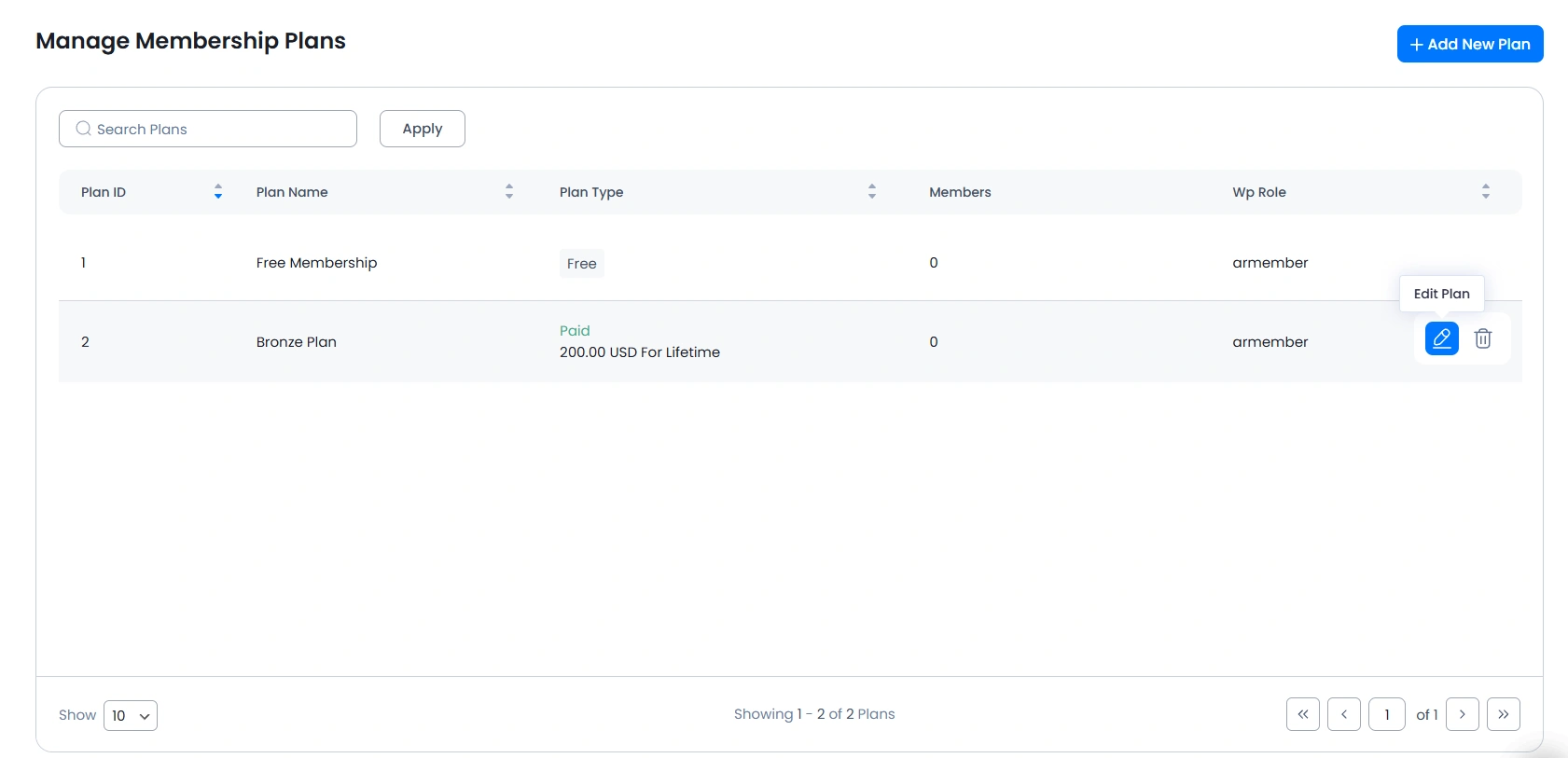Open the Show rows-per-page dropdown
The height and width of the screenshot is (758, 1568).
tap(131, 715)
